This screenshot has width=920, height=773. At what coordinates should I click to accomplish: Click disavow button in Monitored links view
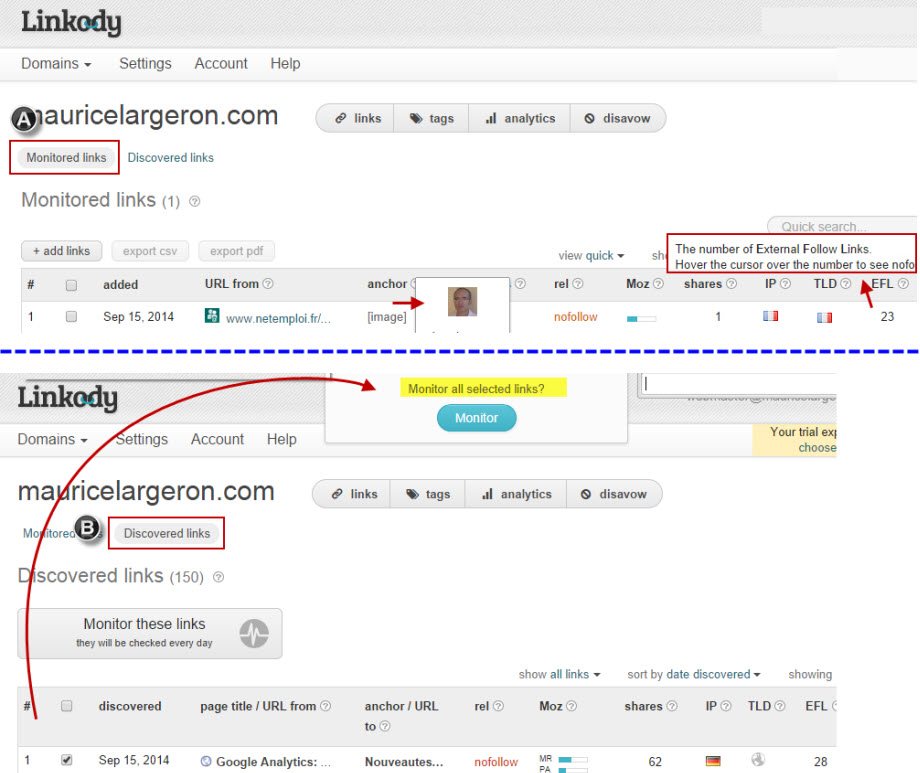point(618,118)
